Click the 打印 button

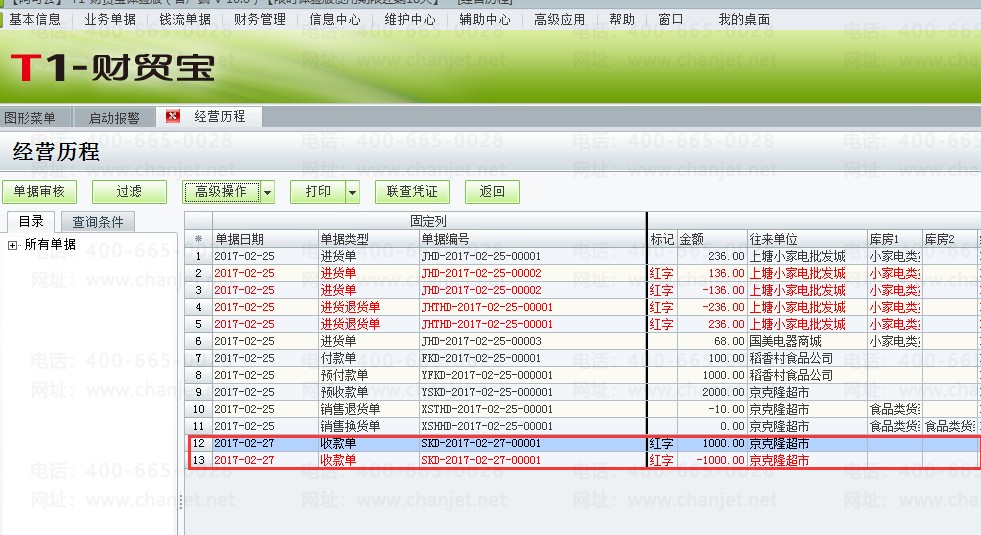tap(318, 191)
